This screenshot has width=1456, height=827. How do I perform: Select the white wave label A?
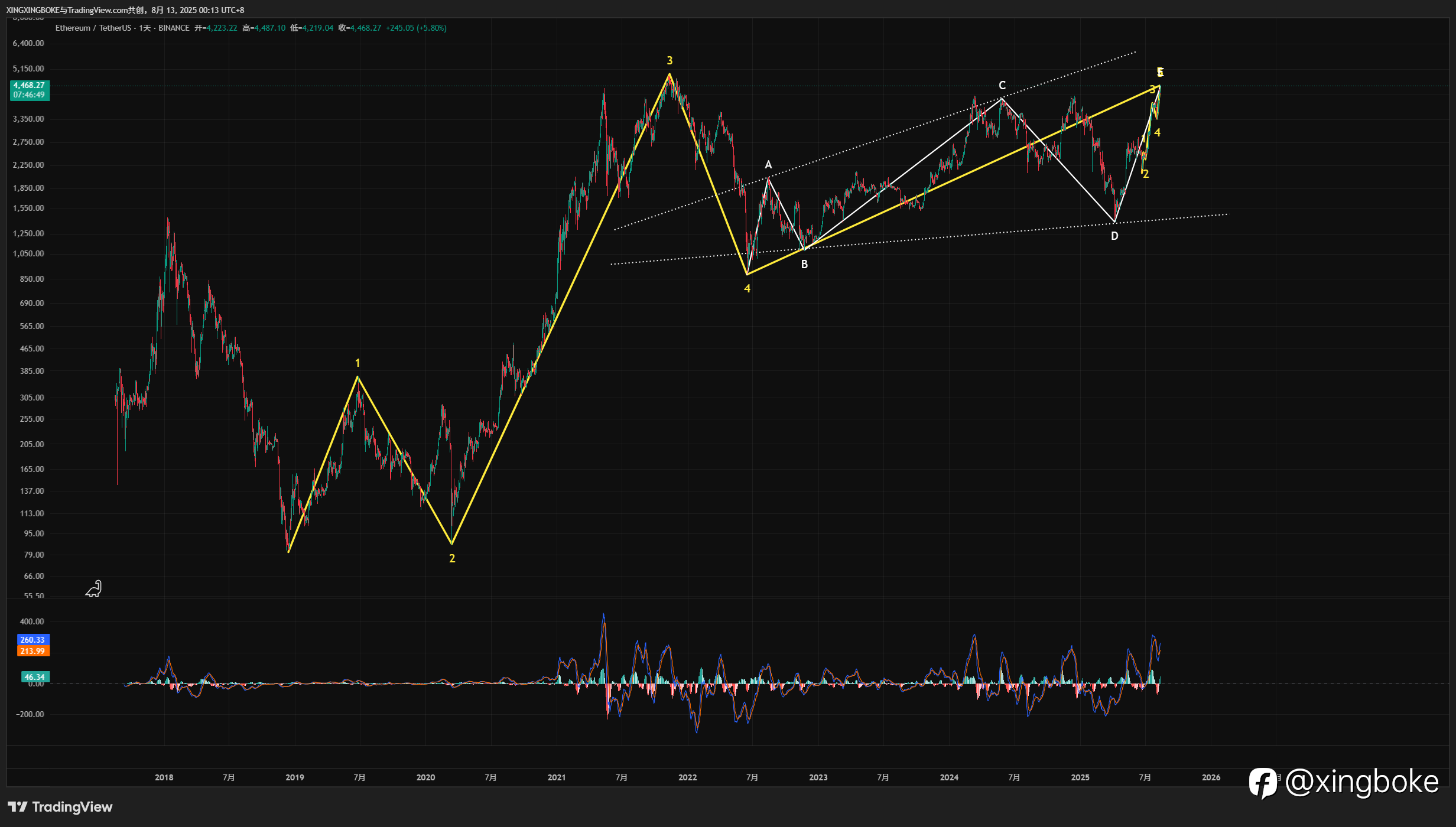(768, 165)
